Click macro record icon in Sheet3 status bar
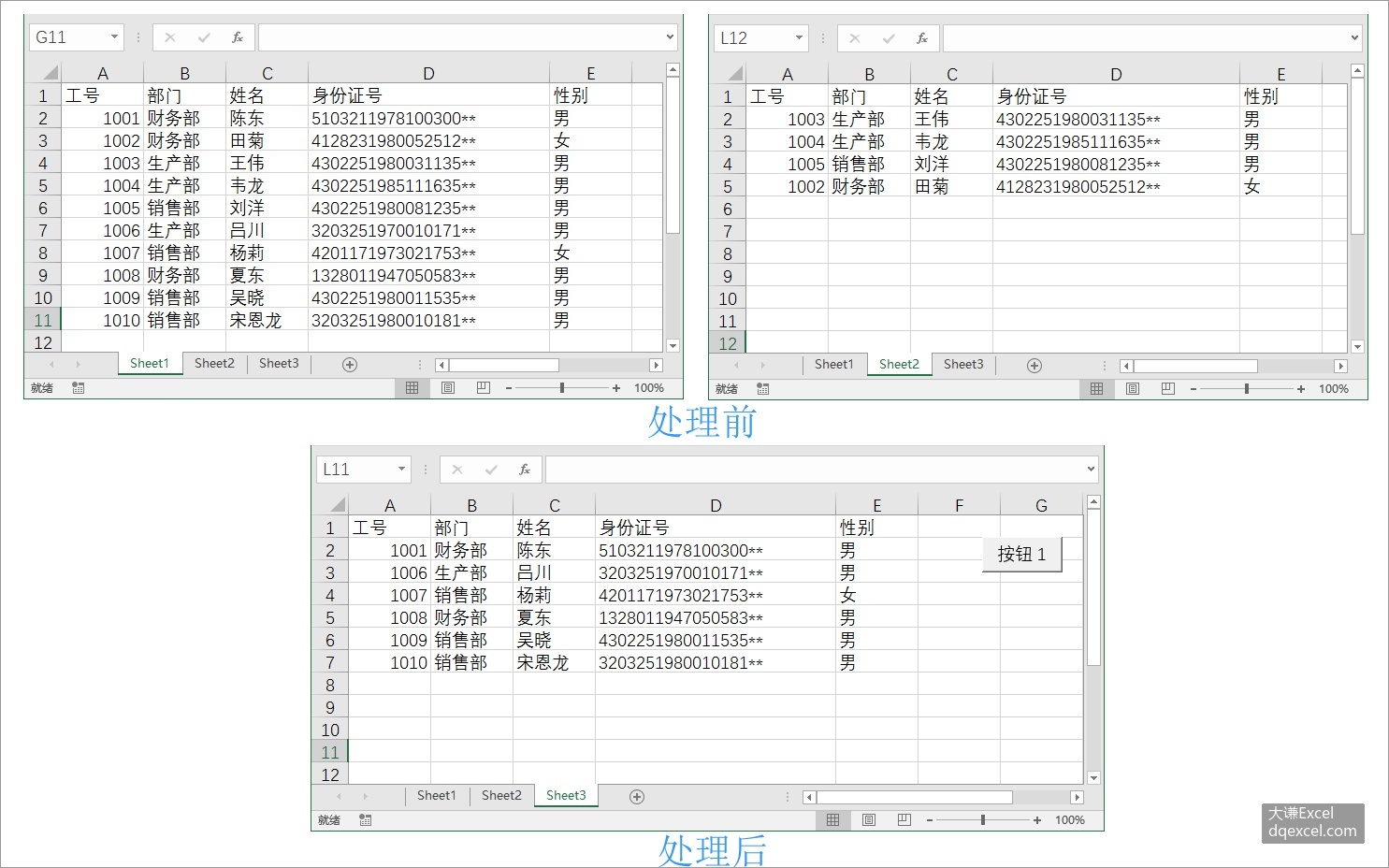1389x868 pixels. coord(366,820)
